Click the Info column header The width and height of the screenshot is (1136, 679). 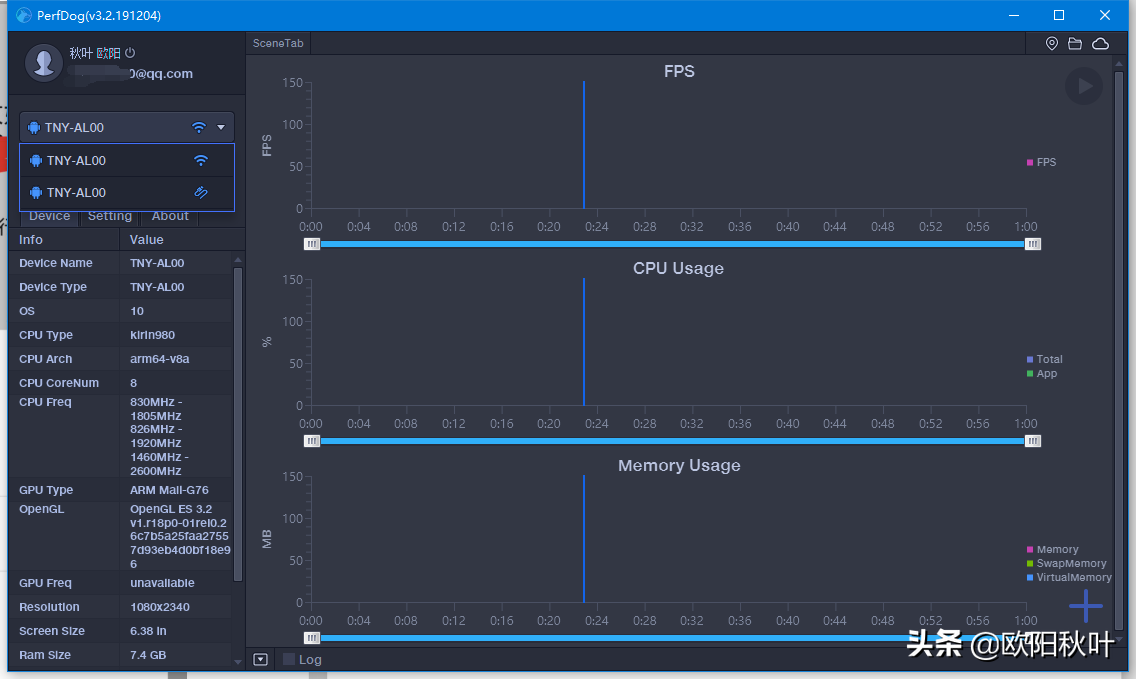coord(64,239)
